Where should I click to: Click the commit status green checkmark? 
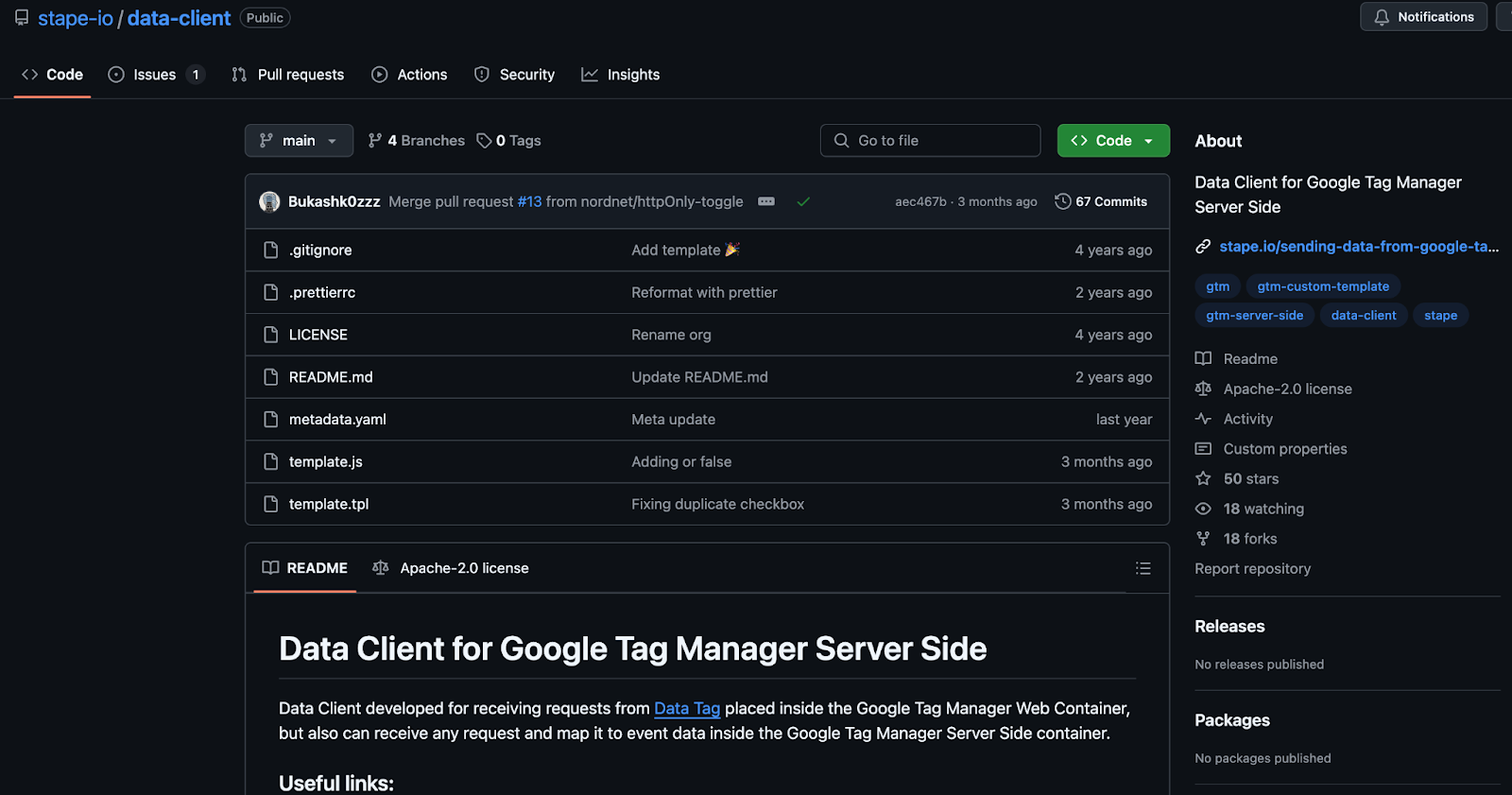tap(803, 201)
